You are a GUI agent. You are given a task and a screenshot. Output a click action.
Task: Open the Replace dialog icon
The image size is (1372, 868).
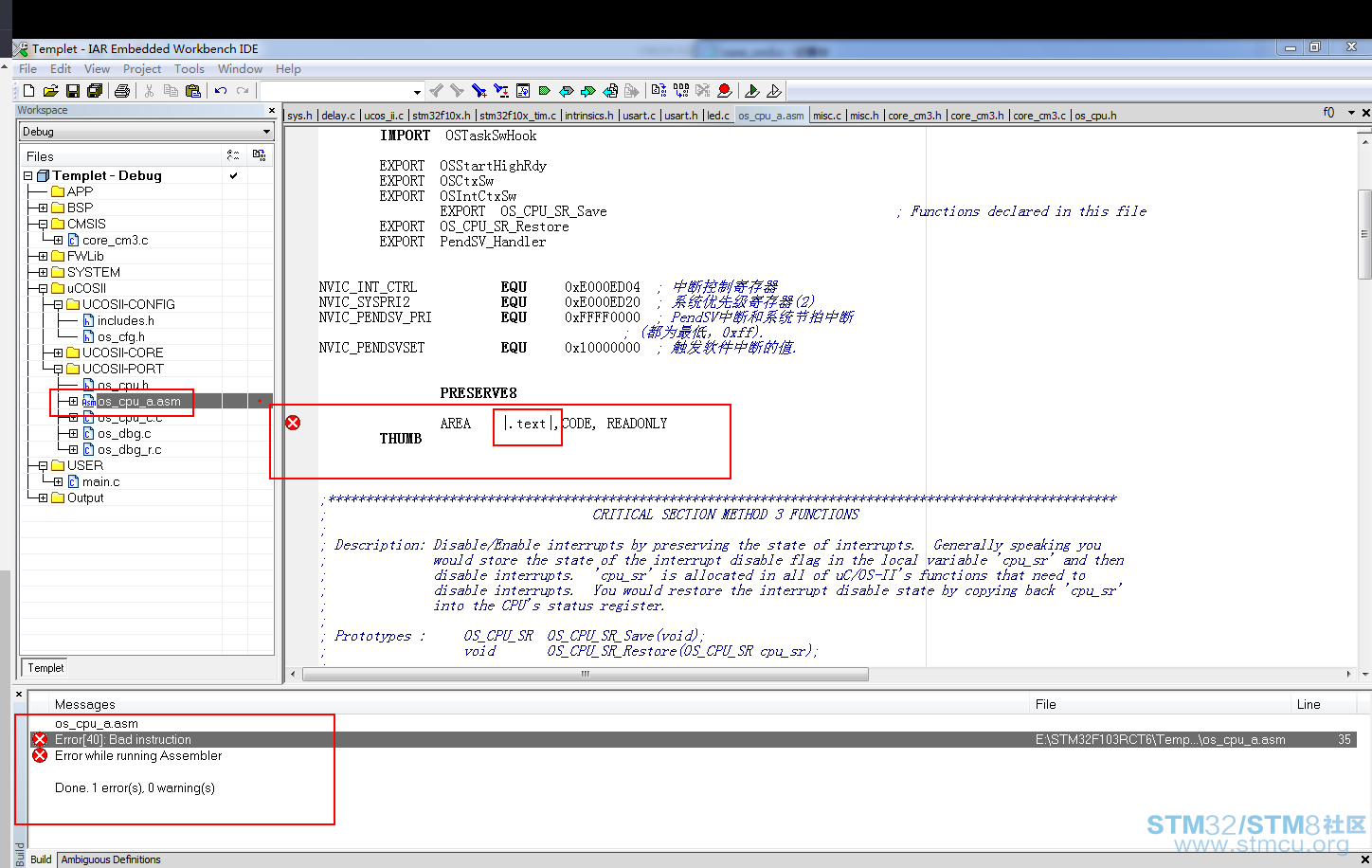501,91
